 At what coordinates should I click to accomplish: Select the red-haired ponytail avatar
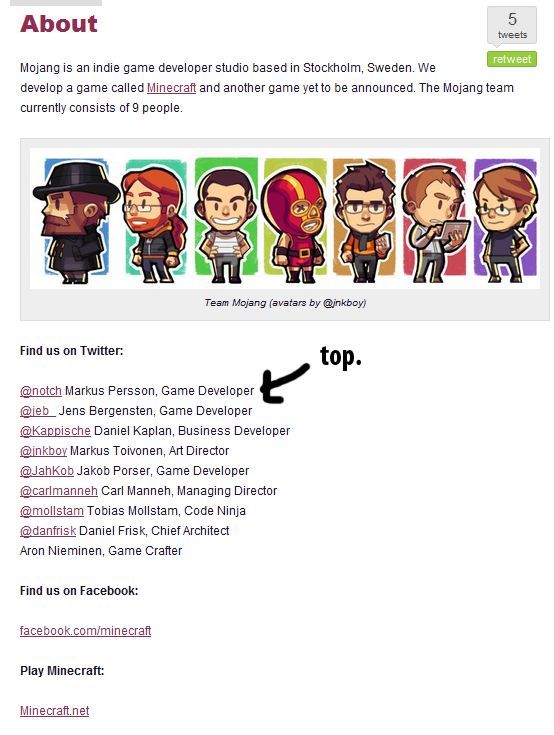(x=155, y=221)
